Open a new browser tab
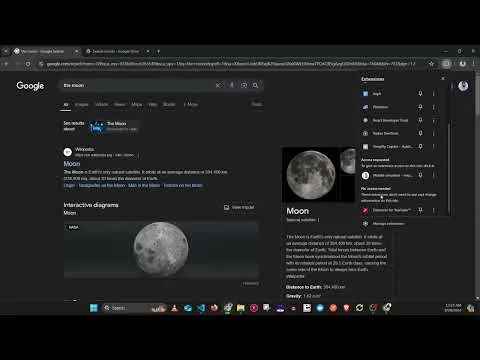Viewport: 480px width, 360px height. tap(159, 51)
